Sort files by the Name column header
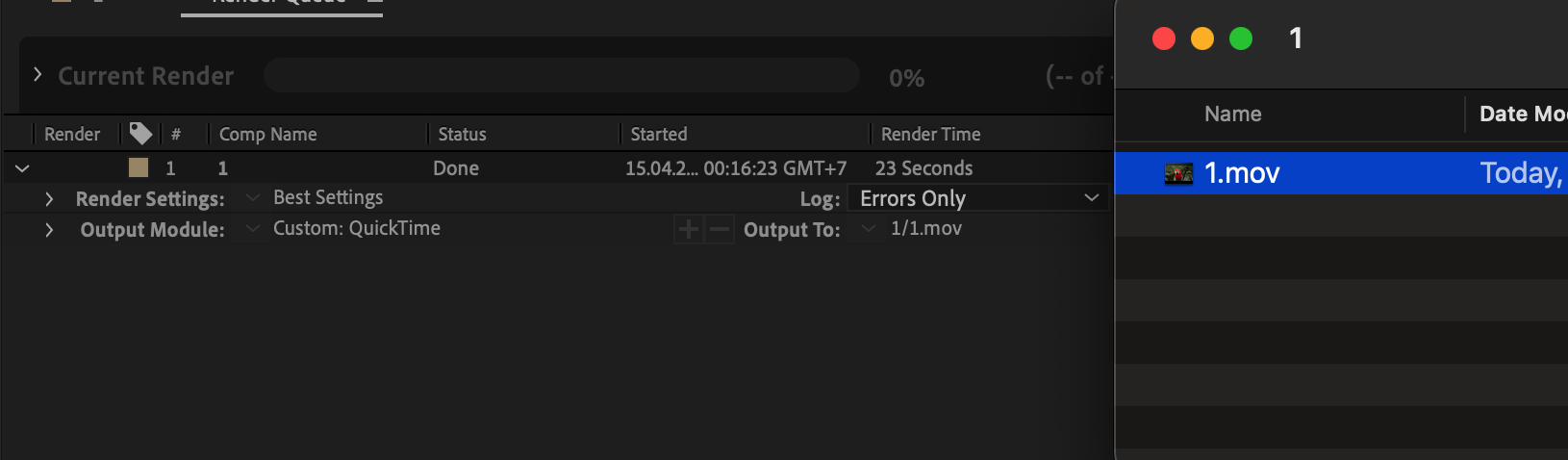The image size is (1568, 460). point(1232,114)
